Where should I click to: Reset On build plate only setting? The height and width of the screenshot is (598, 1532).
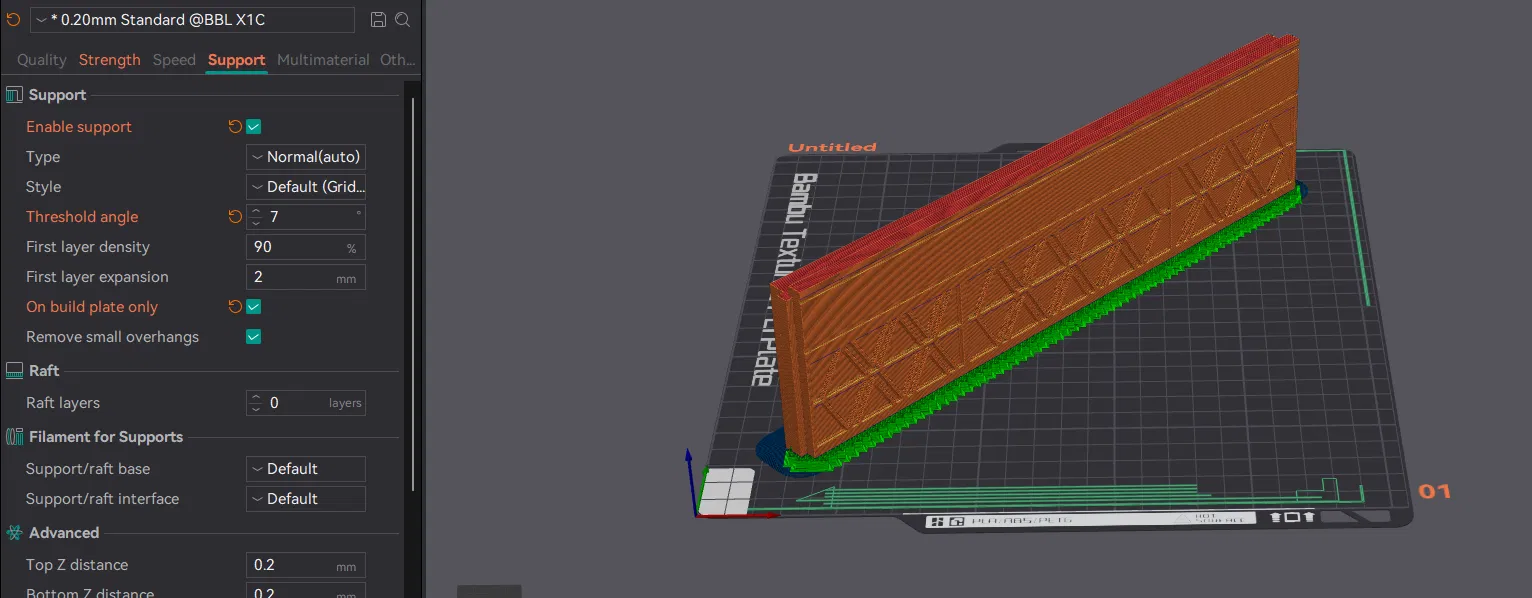pos(235,307)
